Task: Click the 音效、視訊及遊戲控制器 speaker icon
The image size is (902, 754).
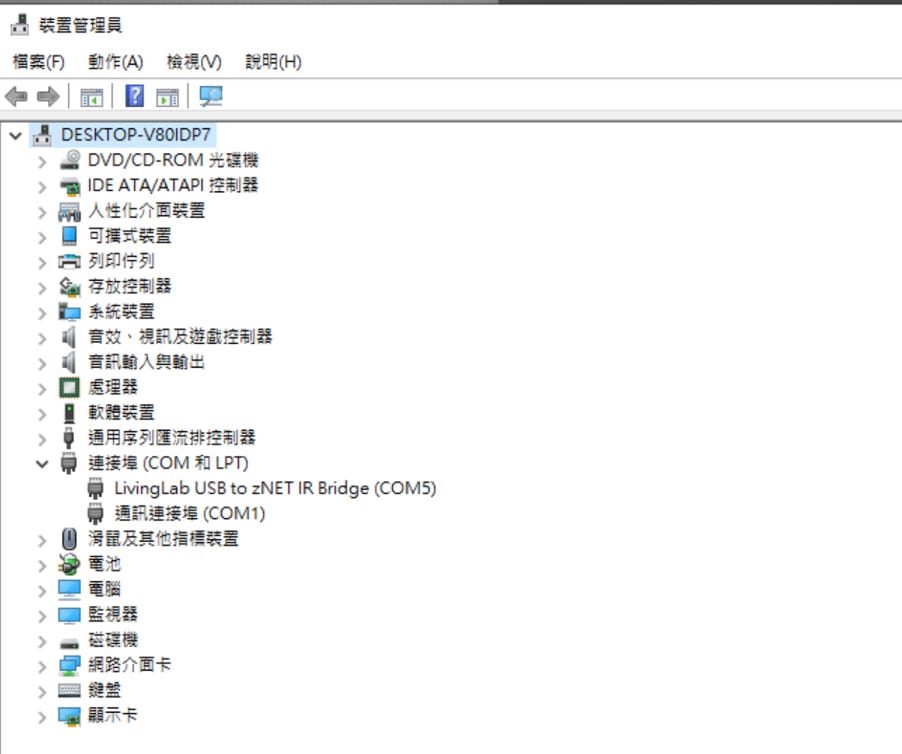Action: tap(69, 337)
